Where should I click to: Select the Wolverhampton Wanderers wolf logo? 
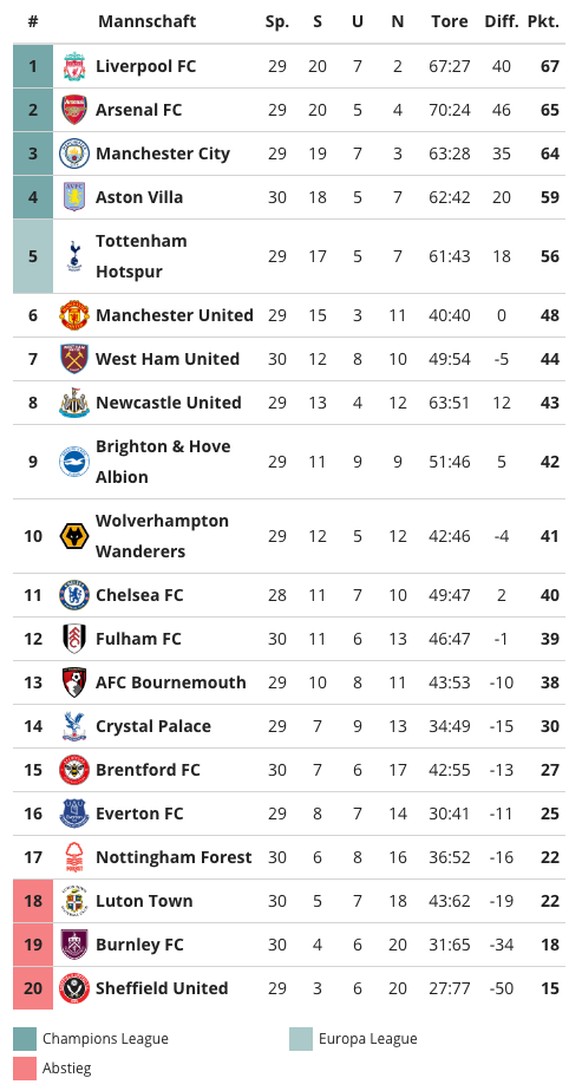(x=74, y=536)
